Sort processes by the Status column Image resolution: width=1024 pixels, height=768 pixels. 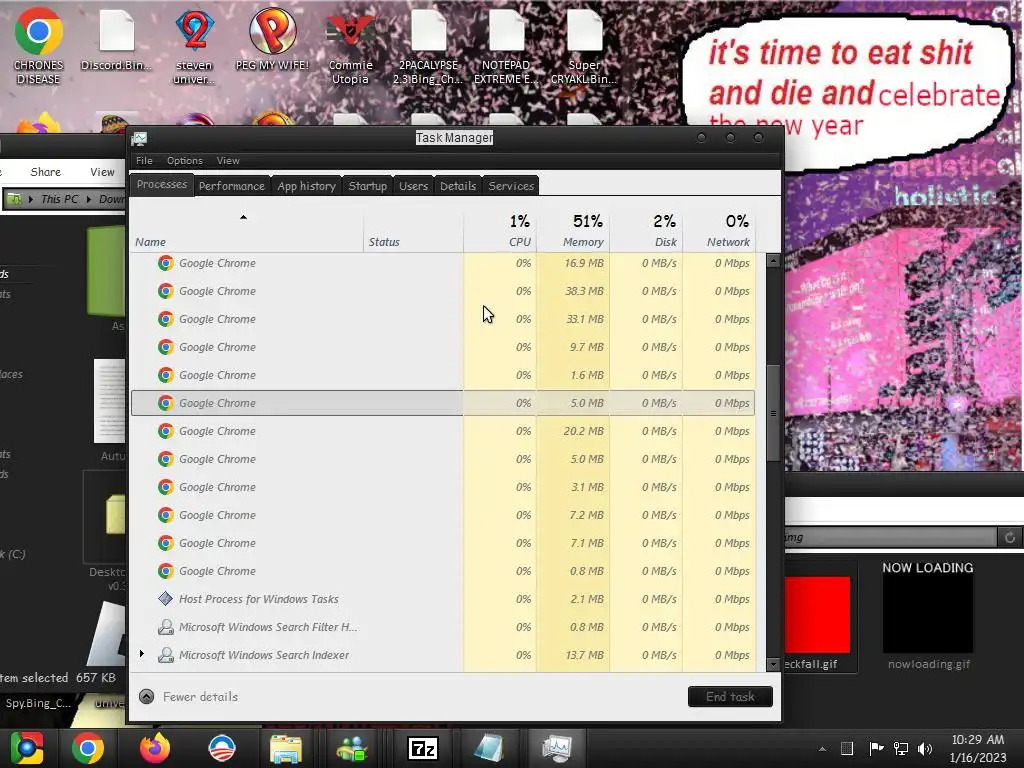pos(413,231)
